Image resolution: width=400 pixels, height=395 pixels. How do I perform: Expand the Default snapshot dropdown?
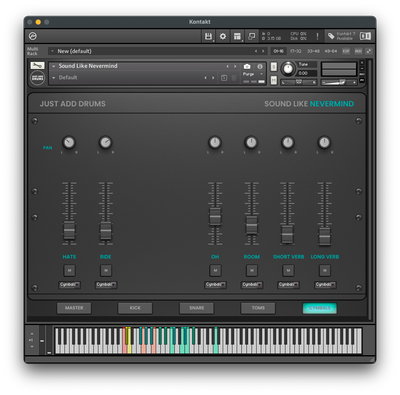(x=53, y=78)
